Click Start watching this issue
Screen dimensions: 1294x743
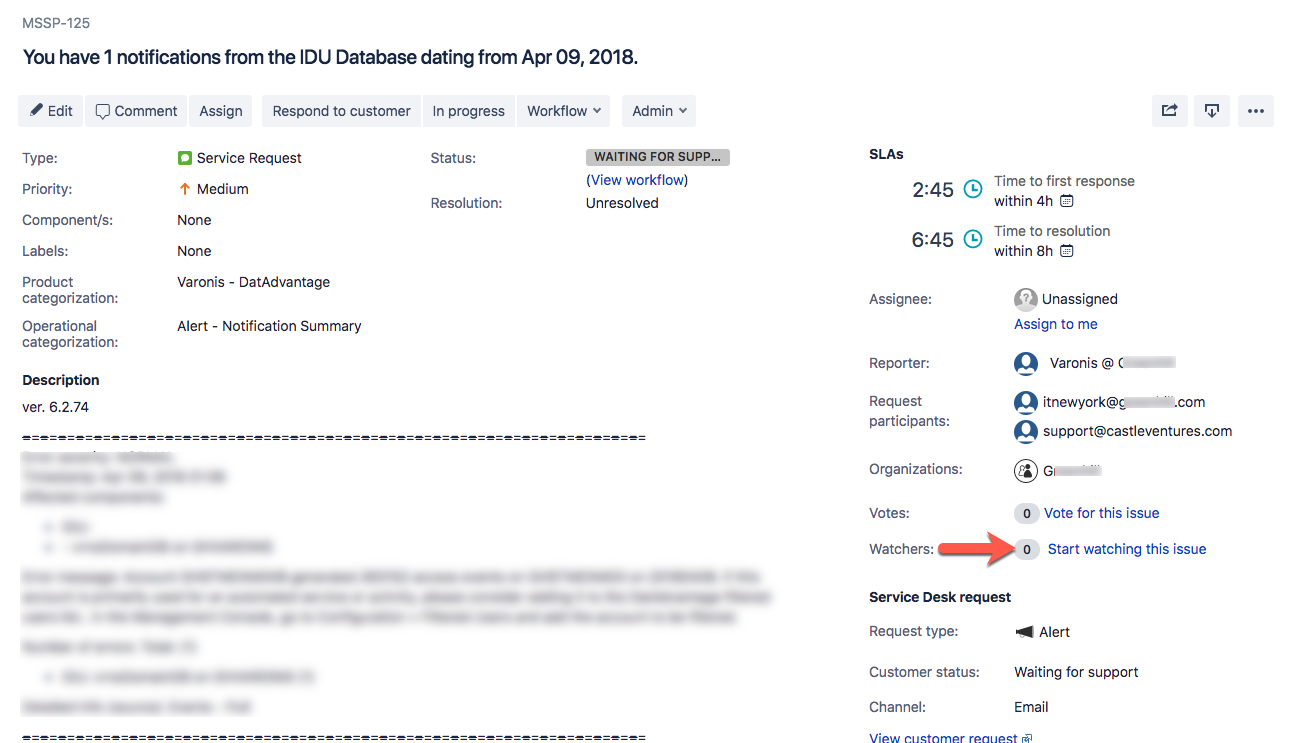click(1127, 549)
